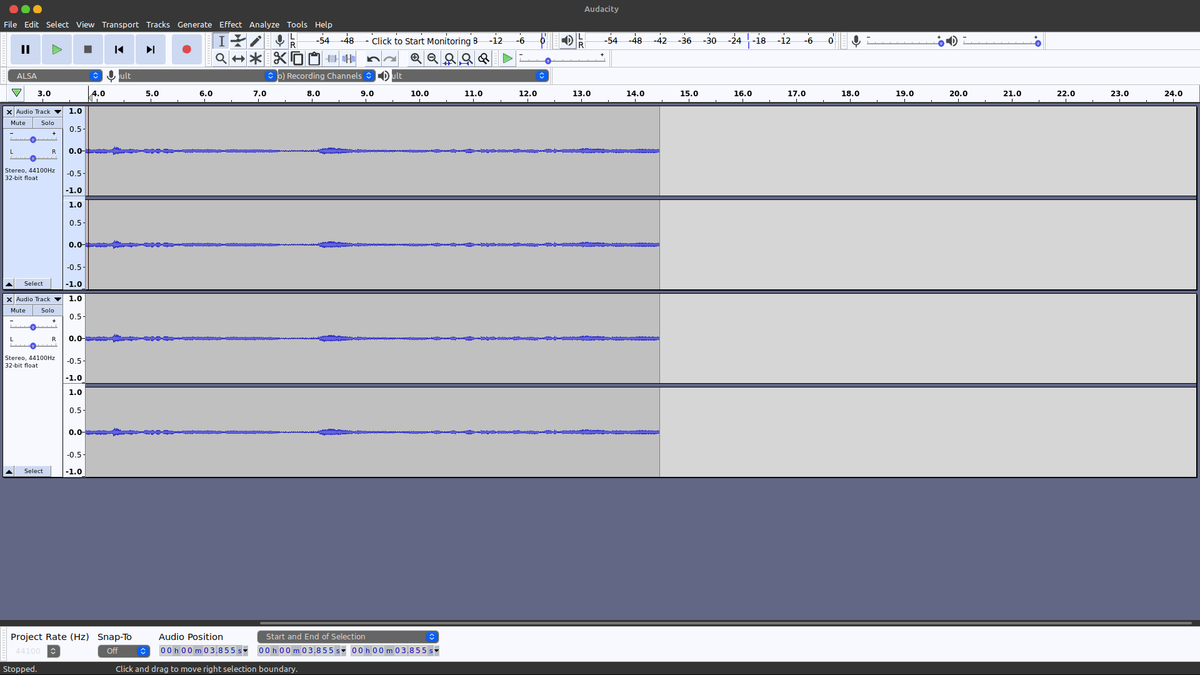Viewport: 1200px width, 675px height.
Task: Open the Edit menu
Action: pyautogui.click(x=32, y=24)
